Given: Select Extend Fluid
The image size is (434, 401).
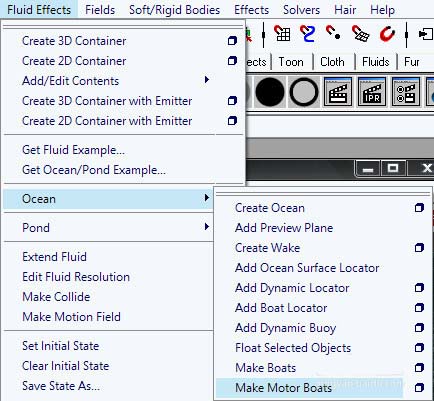Looking at the screenshot, I should (54, 257).
